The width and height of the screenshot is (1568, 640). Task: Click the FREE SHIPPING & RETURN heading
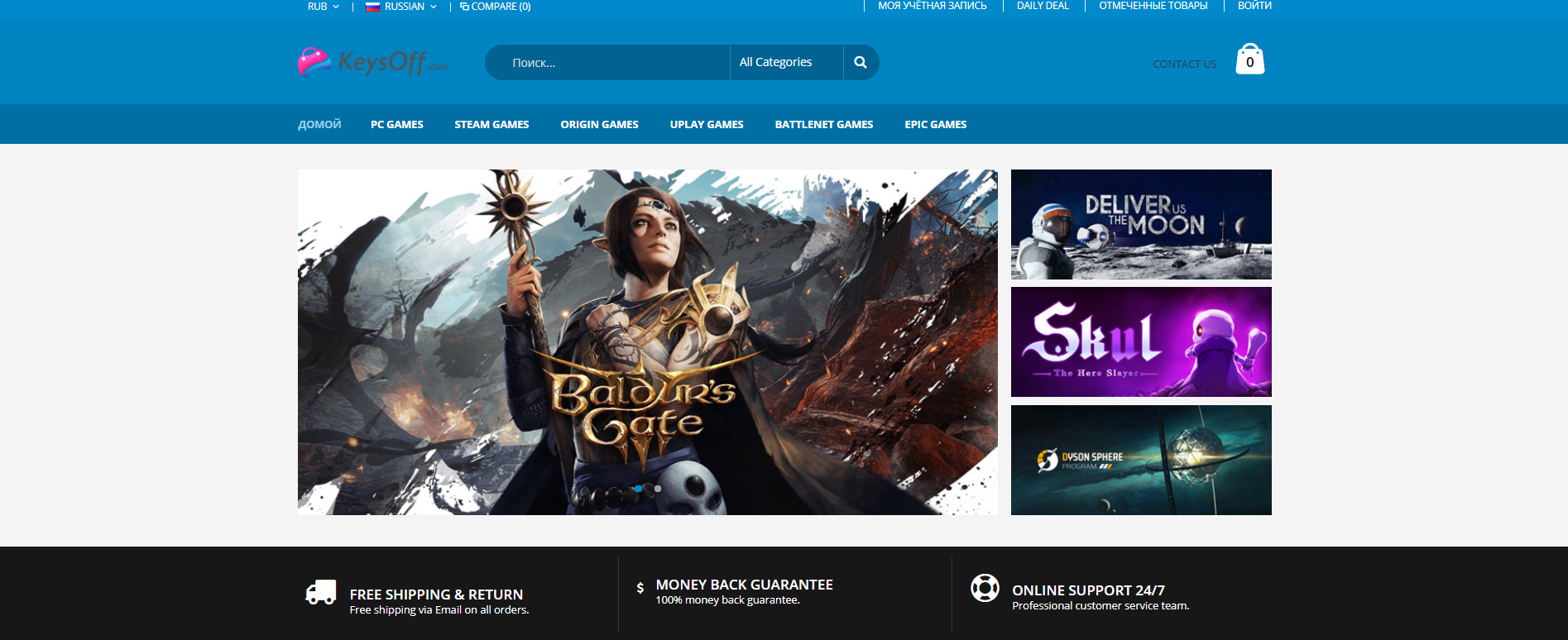pos(436,595)
